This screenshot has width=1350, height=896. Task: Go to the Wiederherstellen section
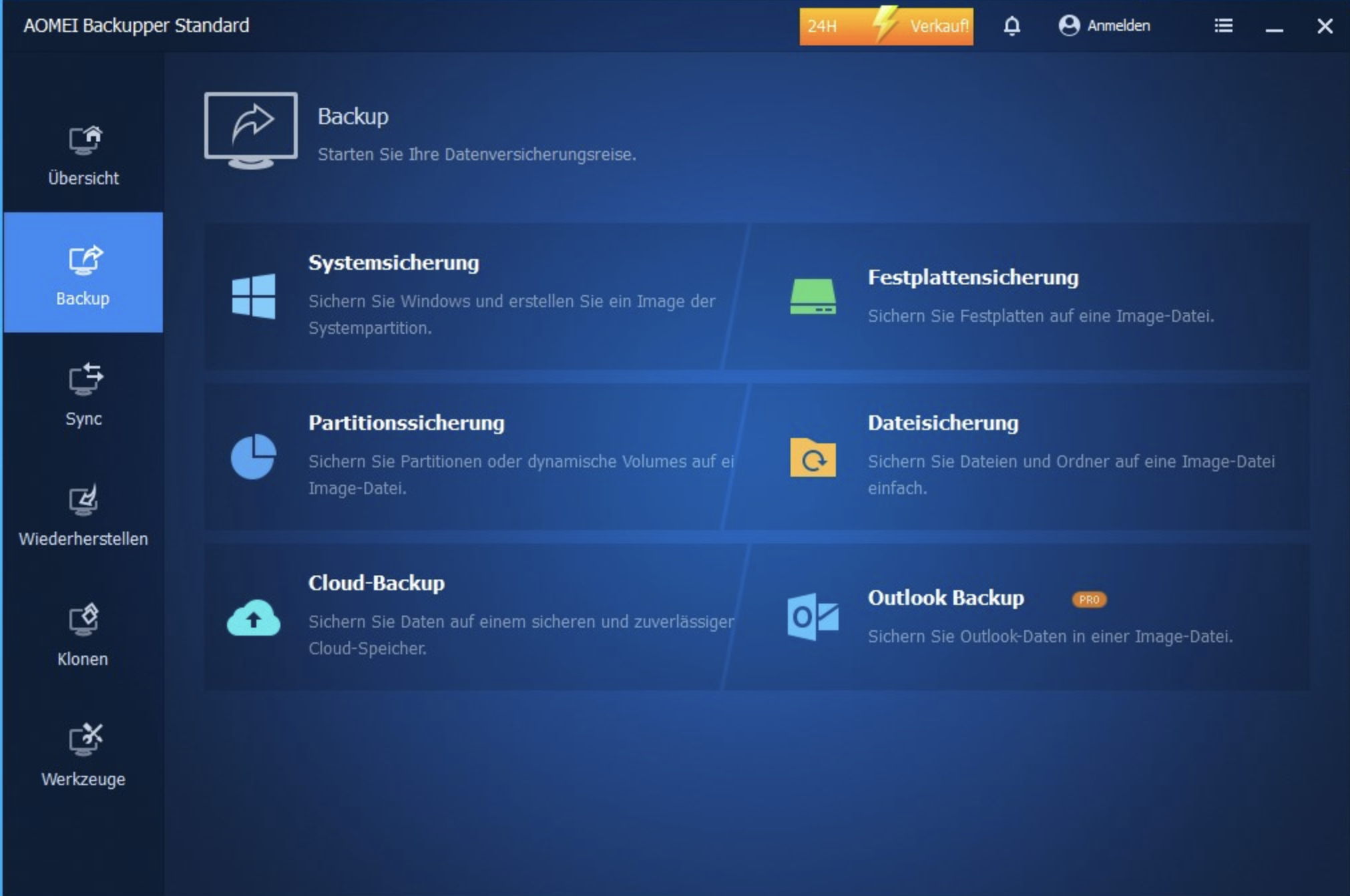point(83,515)
